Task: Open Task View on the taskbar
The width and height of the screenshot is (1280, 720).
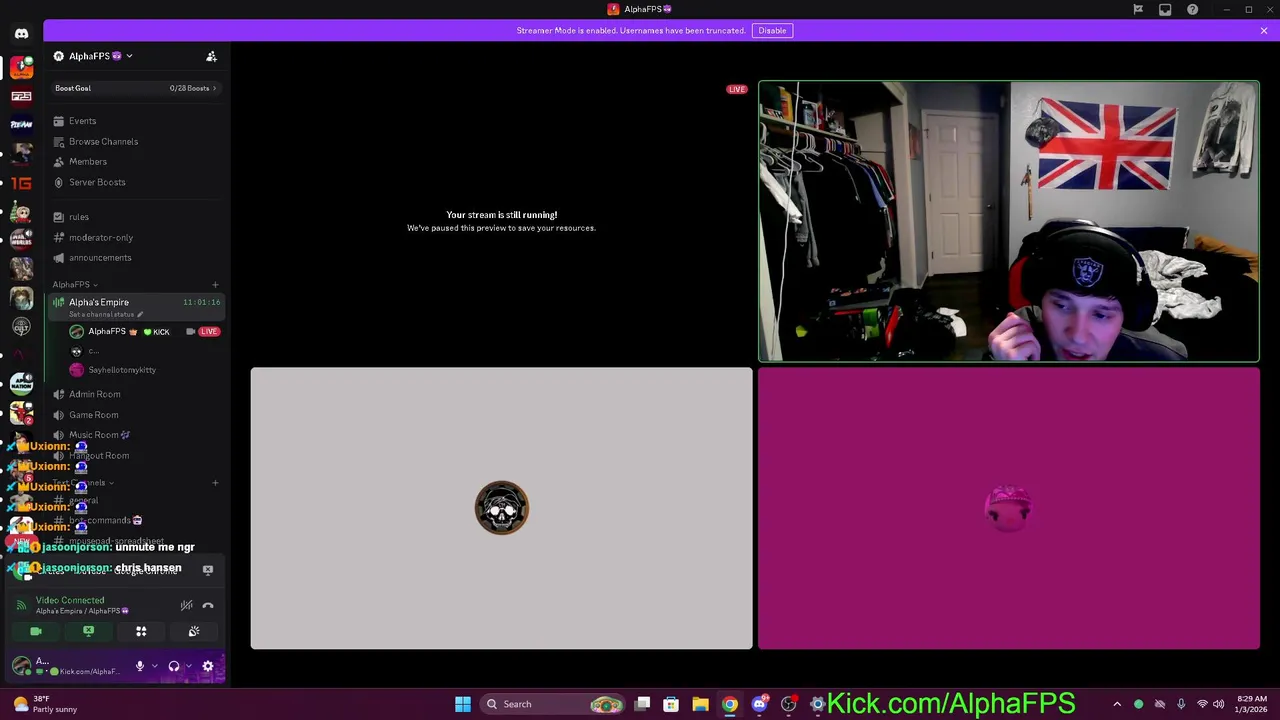Action: pyautogui.click(x=643, y=704)
